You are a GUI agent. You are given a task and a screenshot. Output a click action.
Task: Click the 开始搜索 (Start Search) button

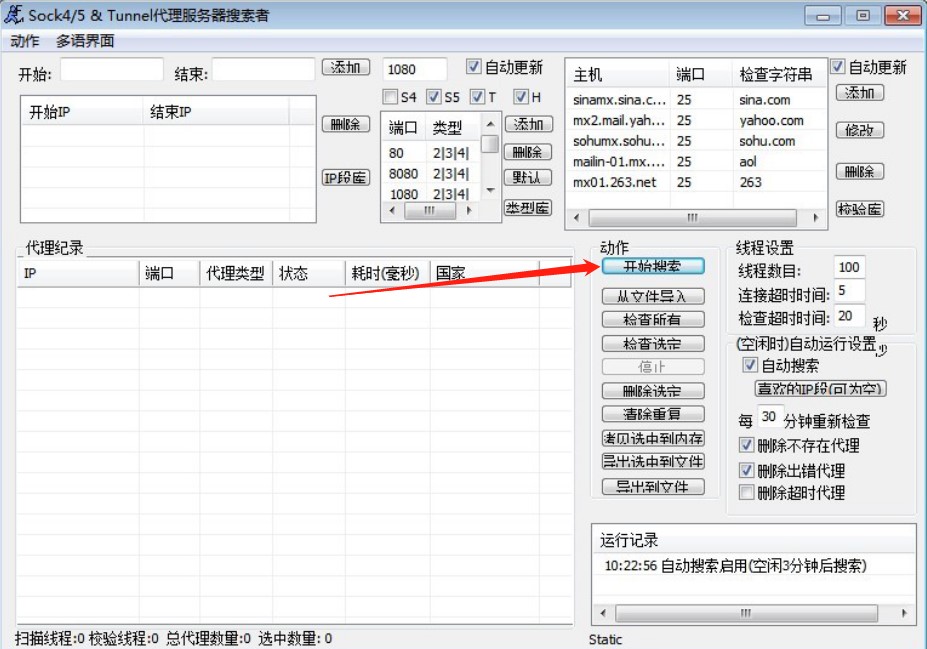(651, 266)
